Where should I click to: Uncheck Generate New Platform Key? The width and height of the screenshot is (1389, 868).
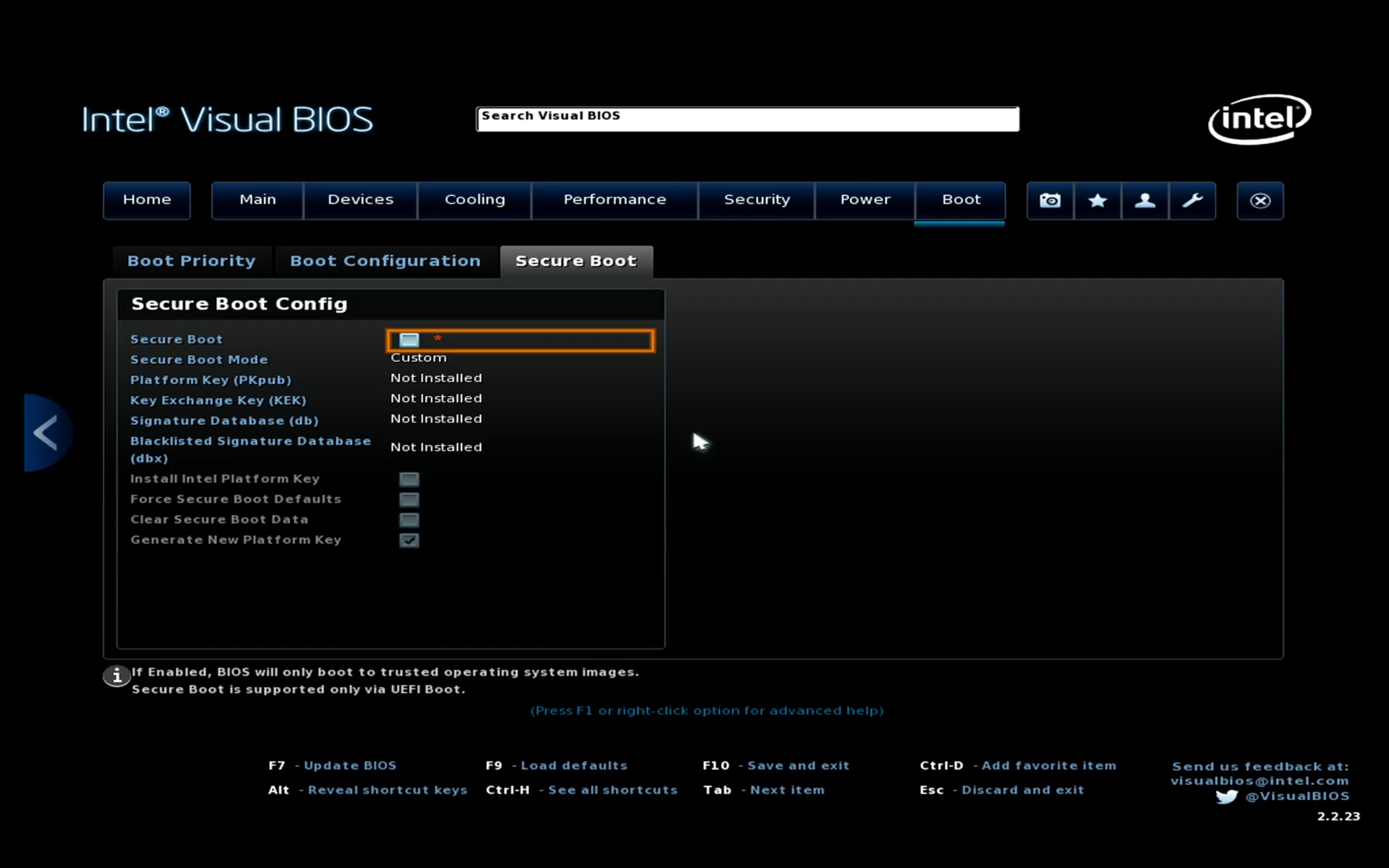click(409, 540)
